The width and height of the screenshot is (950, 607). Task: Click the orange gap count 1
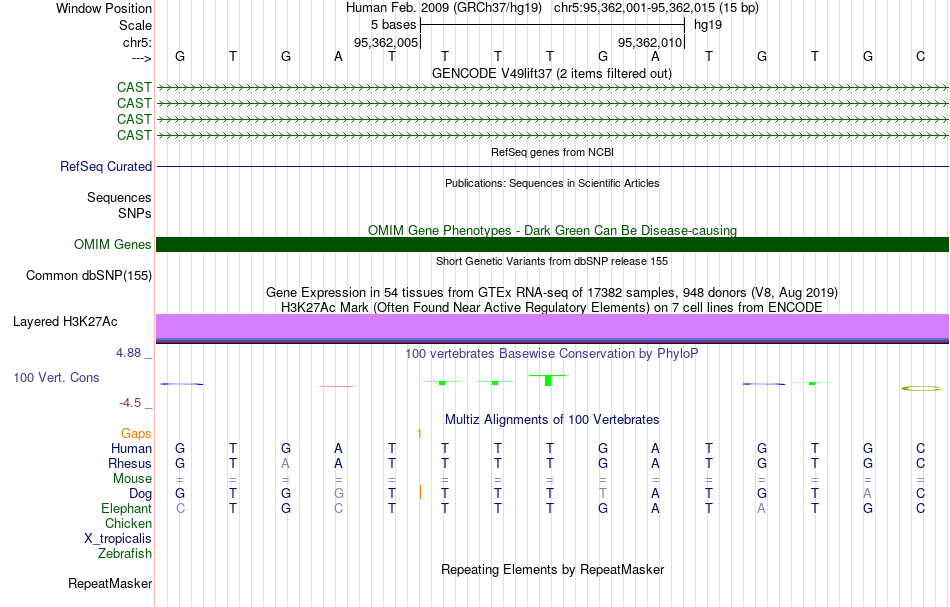(x=419, y=434)
